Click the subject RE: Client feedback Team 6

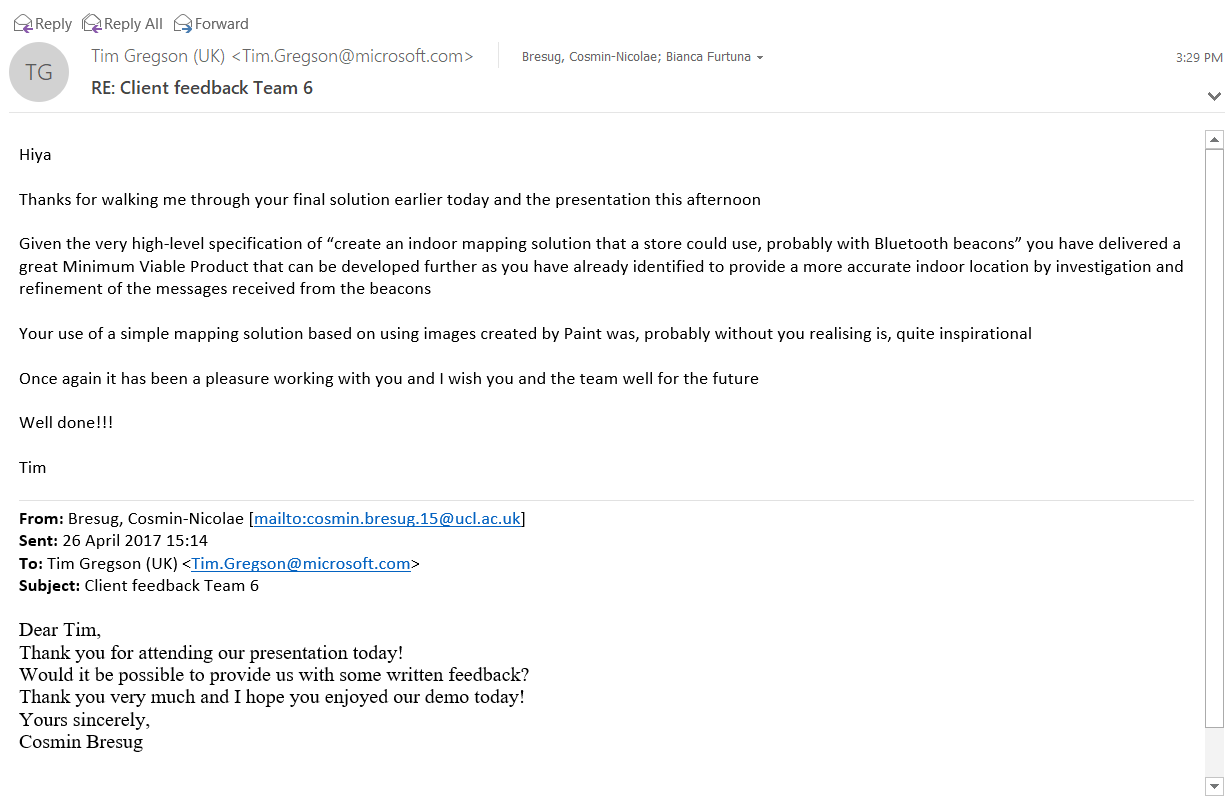pos(202,88)
